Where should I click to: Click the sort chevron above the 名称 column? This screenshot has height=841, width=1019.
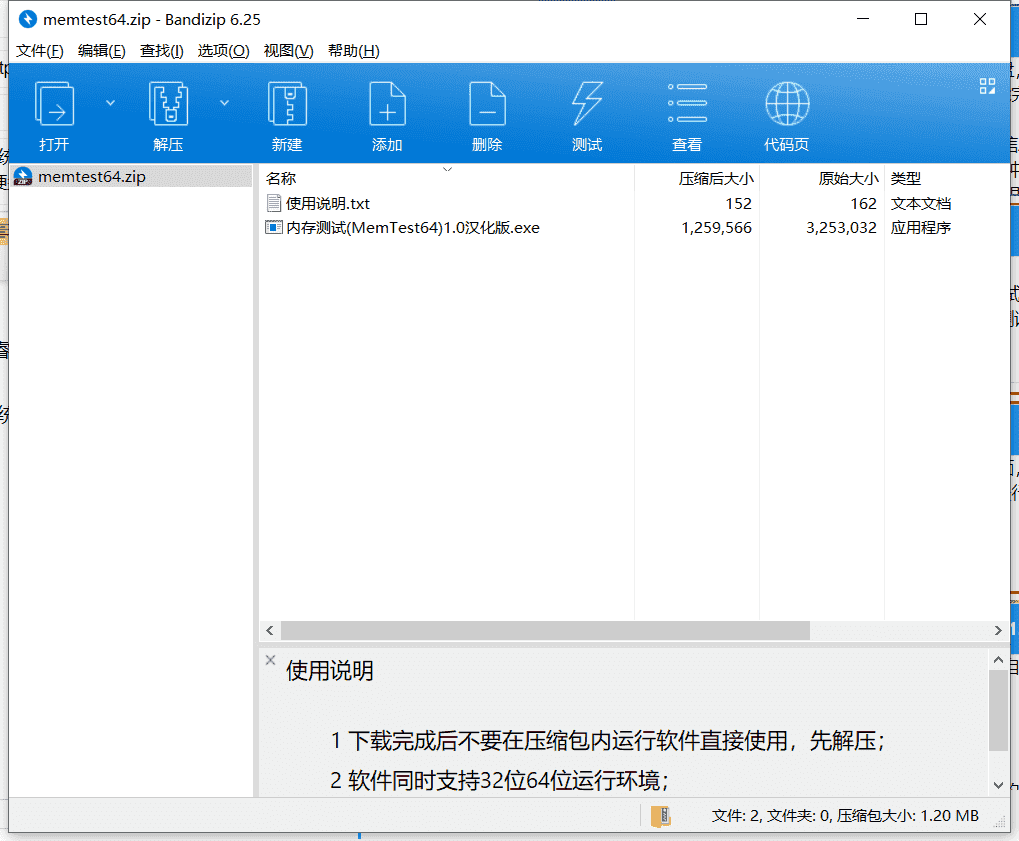[447, 169]
